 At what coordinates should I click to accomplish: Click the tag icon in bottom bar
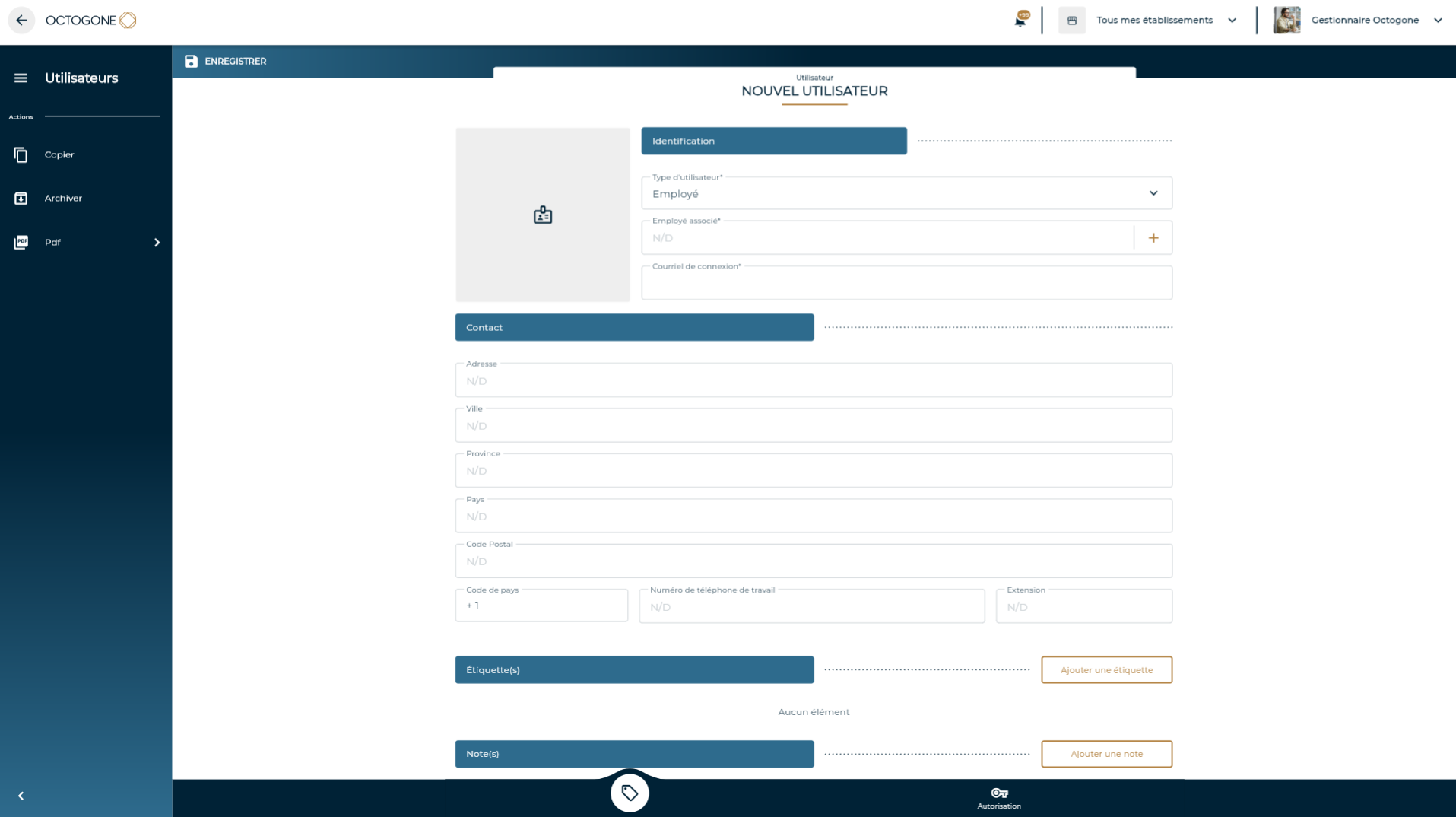click(x=630, y=793)
